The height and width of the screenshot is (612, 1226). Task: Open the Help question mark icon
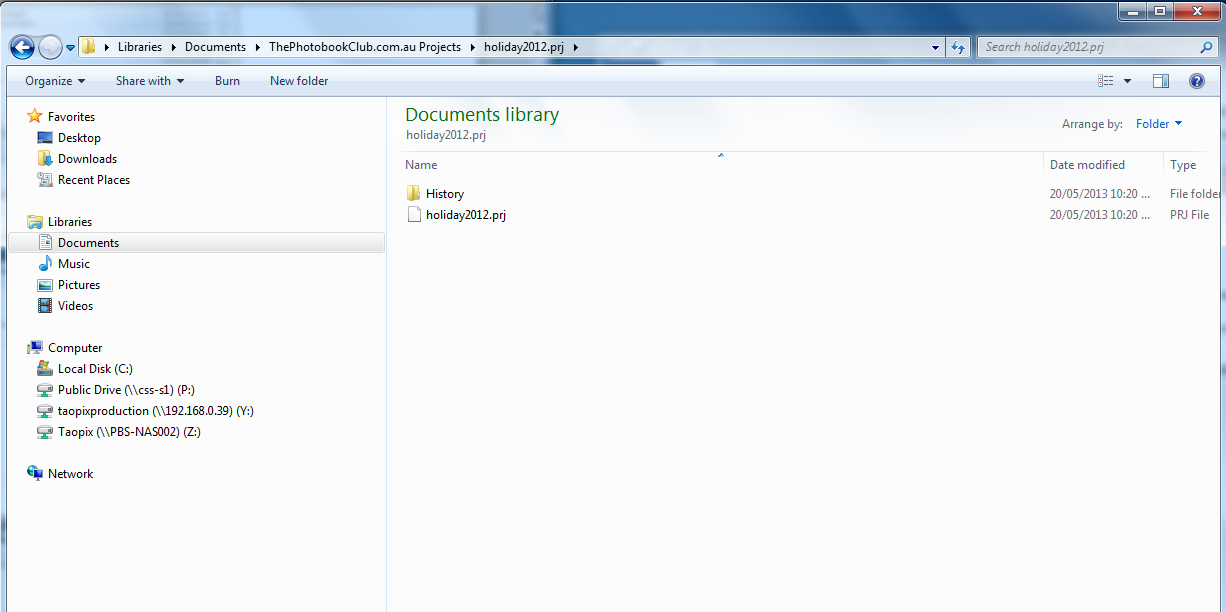(x=1196, y=81)
